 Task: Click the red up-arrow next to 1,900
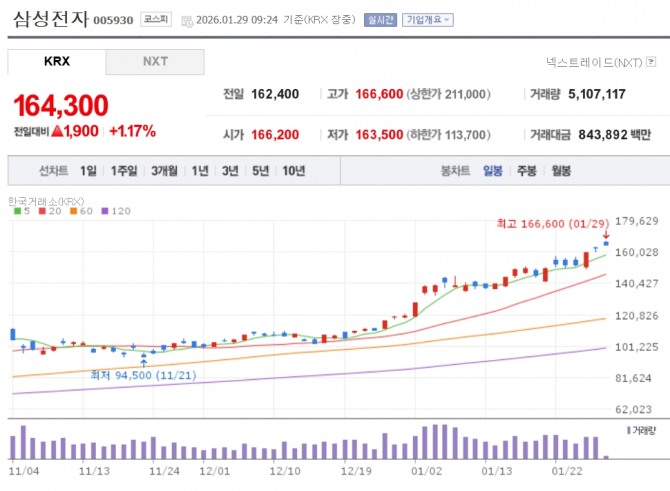[x=58, y=131]
